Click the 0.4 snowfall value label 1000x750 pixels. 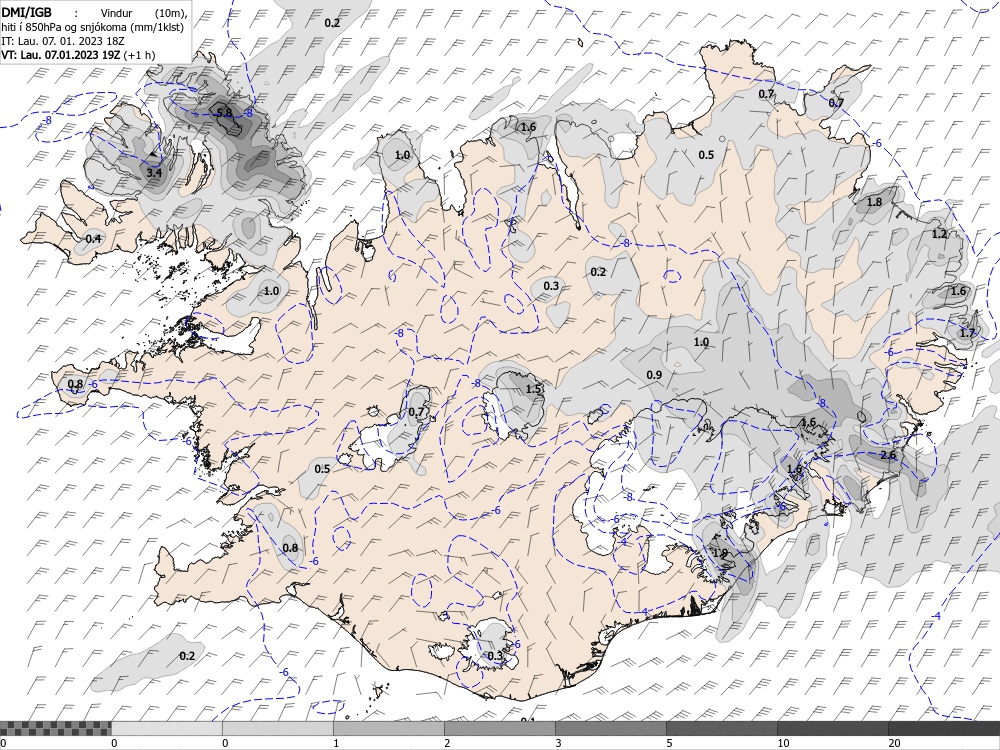tap(93, 239)
